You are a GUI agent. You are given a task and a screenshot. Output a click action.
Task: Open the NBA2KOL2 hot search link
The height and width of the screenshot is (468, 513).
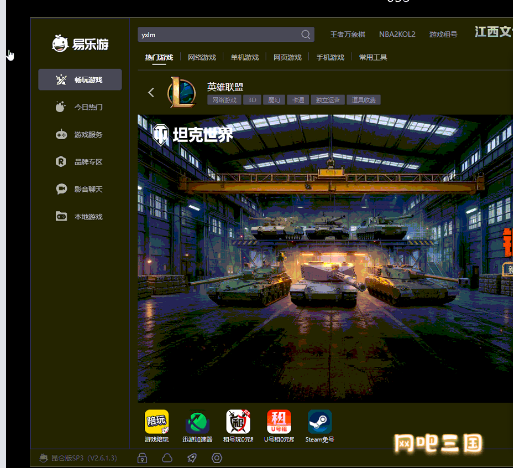[x=397, y=34]
